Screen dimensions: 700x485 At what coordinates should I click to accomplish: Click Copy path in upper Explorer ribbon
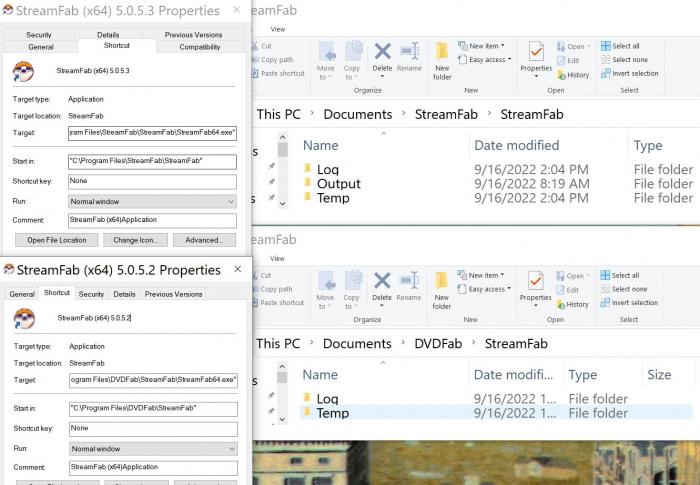[272, 60]
